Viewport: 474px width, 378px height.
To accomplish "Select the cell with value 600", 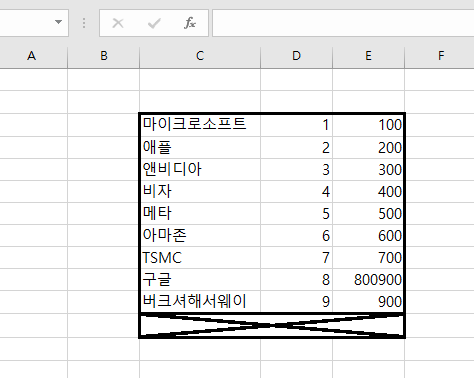I will click(368, 235).
